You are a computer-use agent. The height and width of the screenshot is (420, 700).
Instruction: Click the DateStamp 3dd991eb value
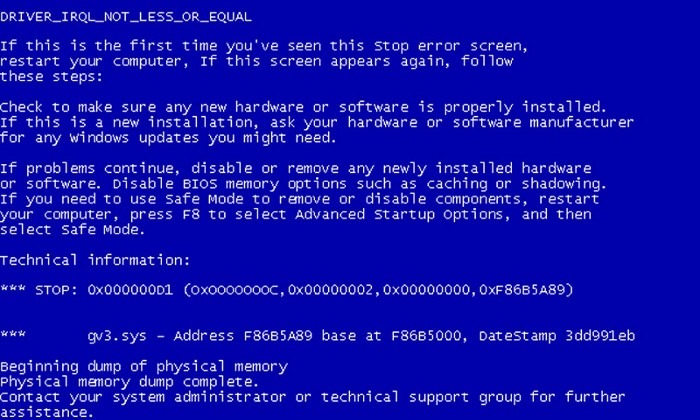coord(557,336)
